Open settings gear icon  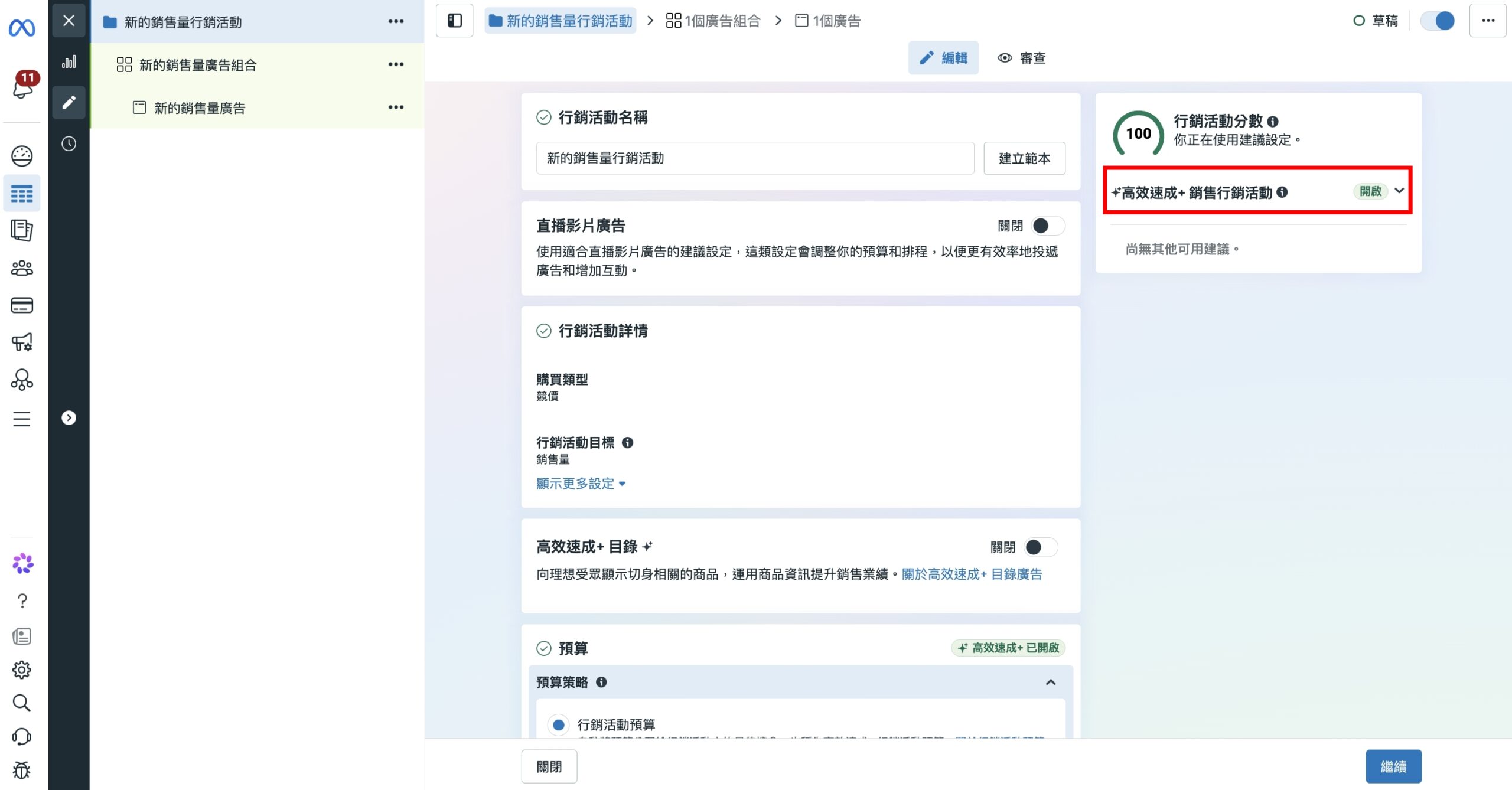tap(22, 670)
